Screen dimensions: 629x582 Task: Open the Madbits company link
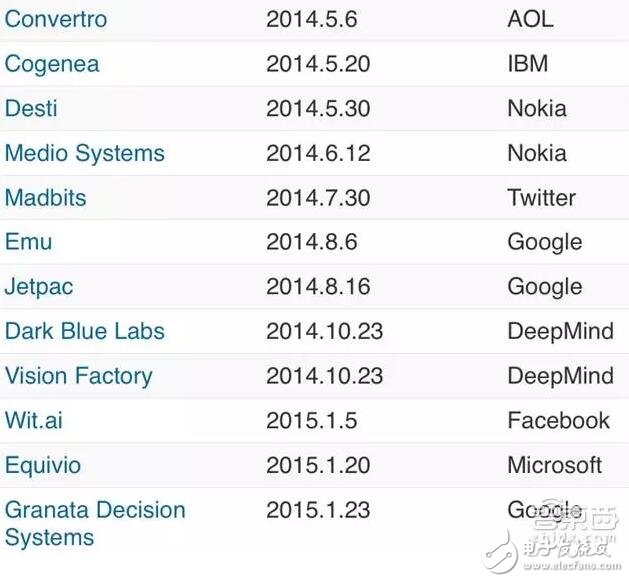point(47,197)
